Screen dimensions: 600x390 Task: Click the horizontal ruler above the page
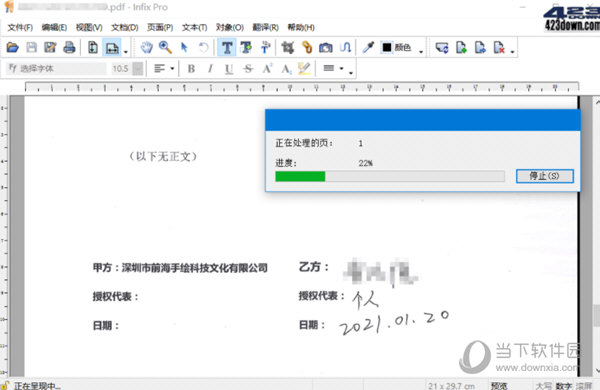302,88
